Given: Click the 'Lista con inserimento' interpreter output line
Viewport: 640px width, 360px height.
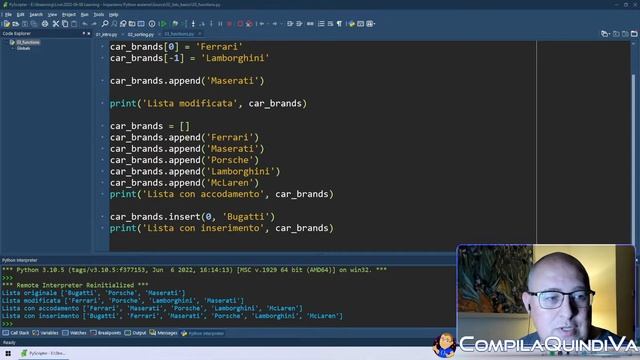Looking at the screenshot, I should 172,316.
